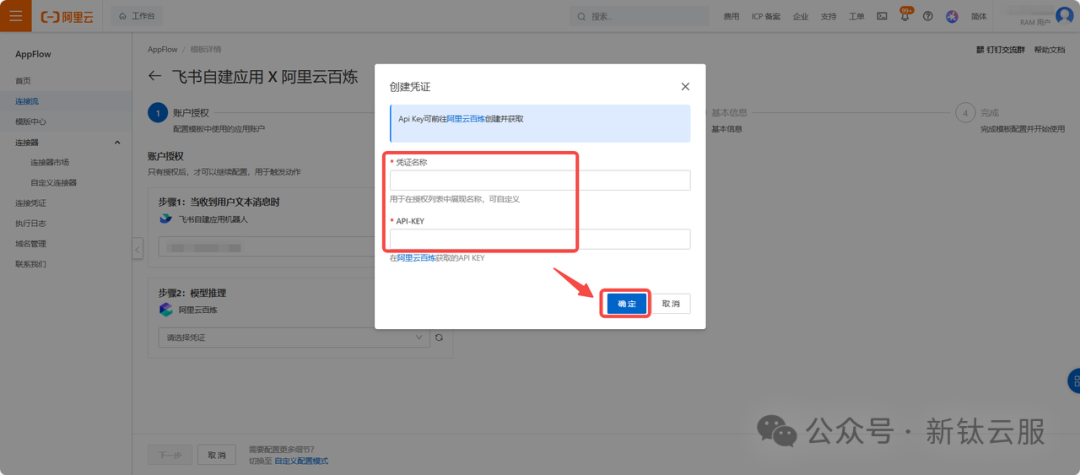The width and height of the screenshot is (1080, 475).
Task: Open the 企业 menu
Action: click(800, 17)
